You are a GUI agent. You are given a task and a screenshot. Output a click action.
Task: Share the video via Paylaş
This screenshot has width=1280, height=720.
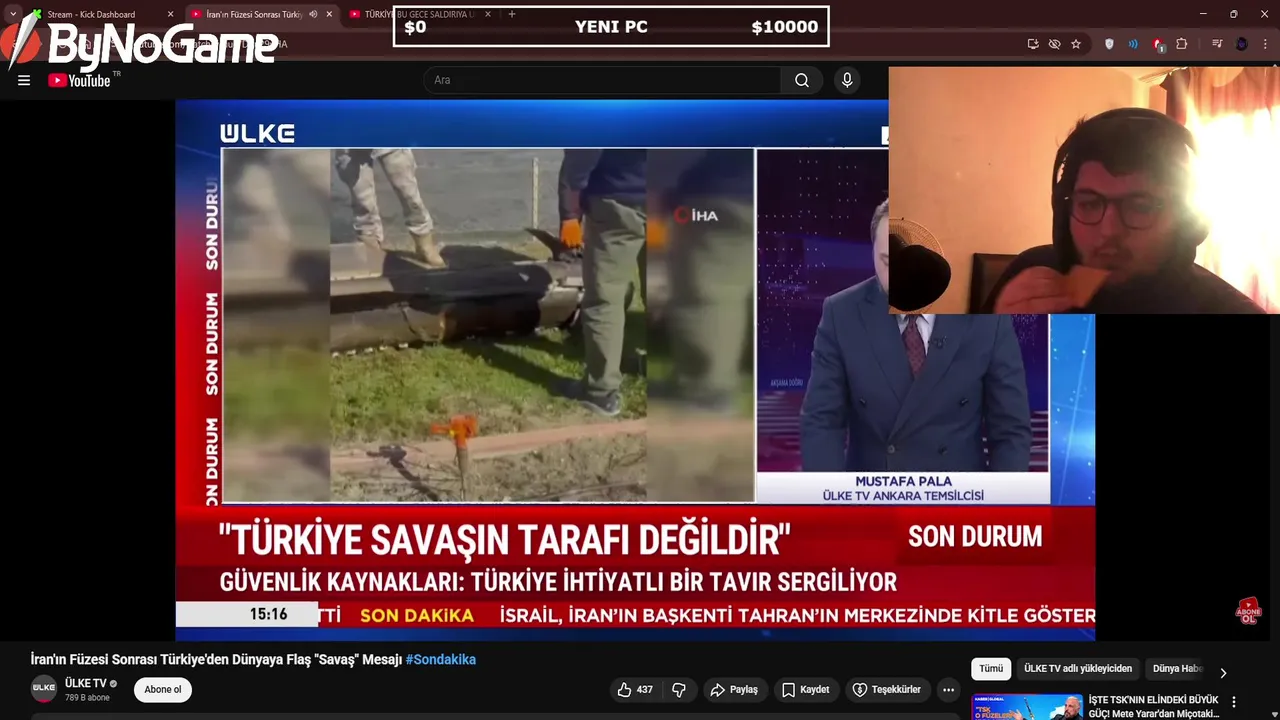[734, 690]
